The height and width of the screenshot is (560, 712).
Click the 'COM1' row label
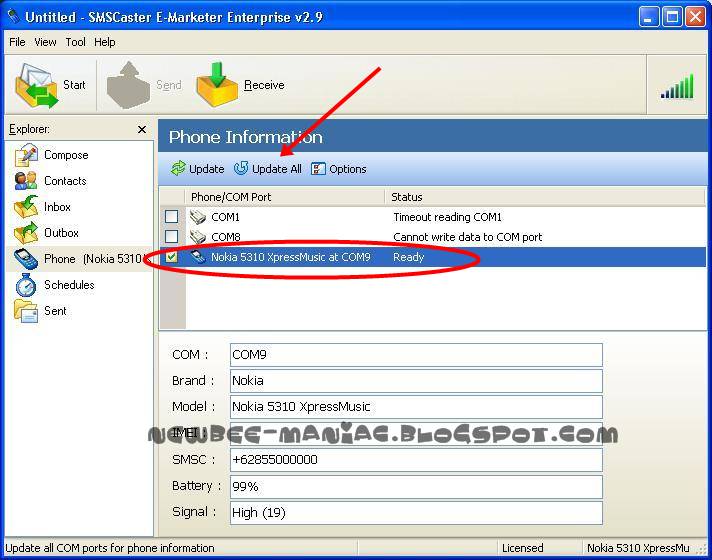pos(225,217)
